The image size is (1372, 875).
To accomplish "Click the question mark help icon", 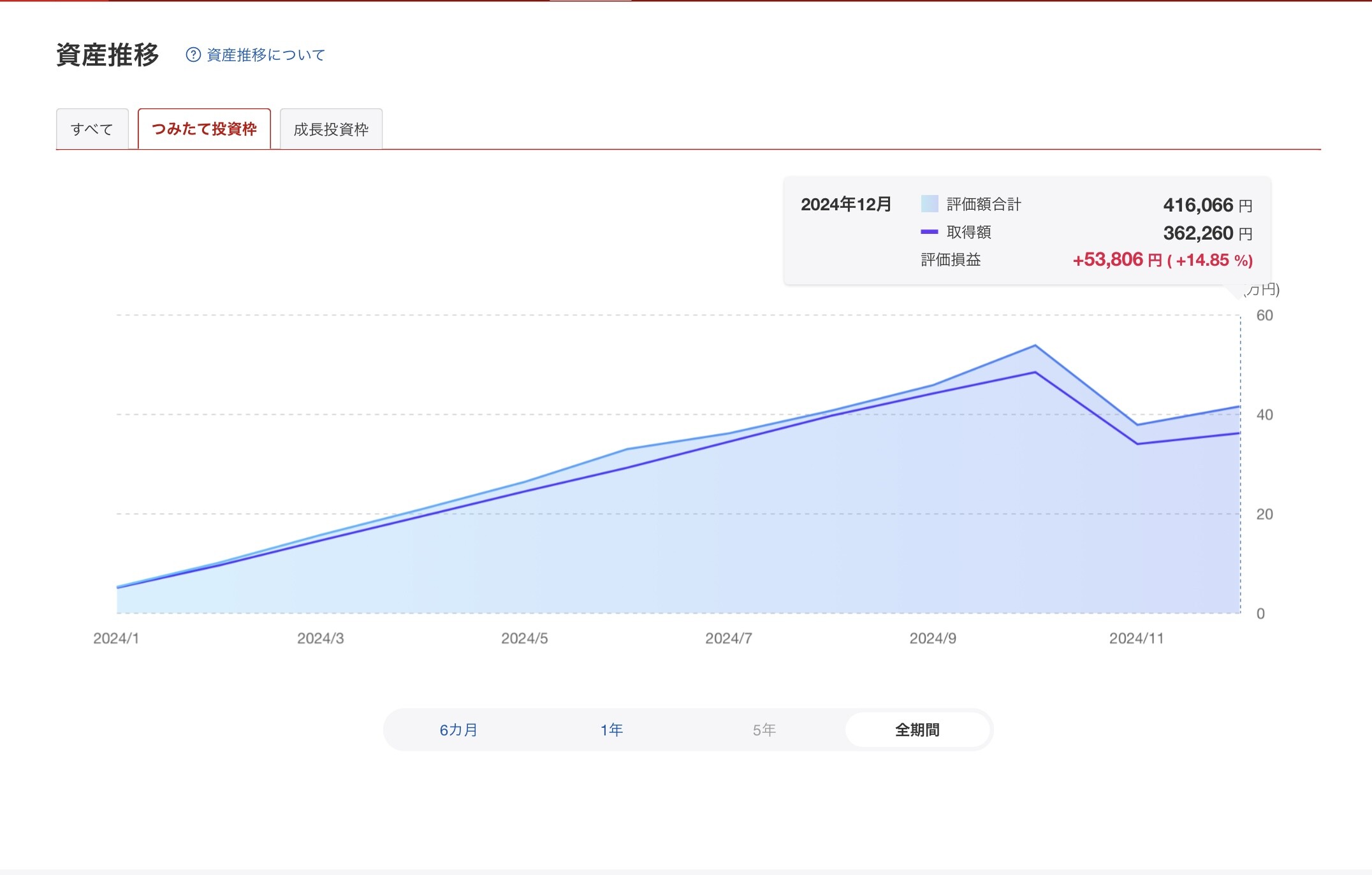I will [193, 55].
